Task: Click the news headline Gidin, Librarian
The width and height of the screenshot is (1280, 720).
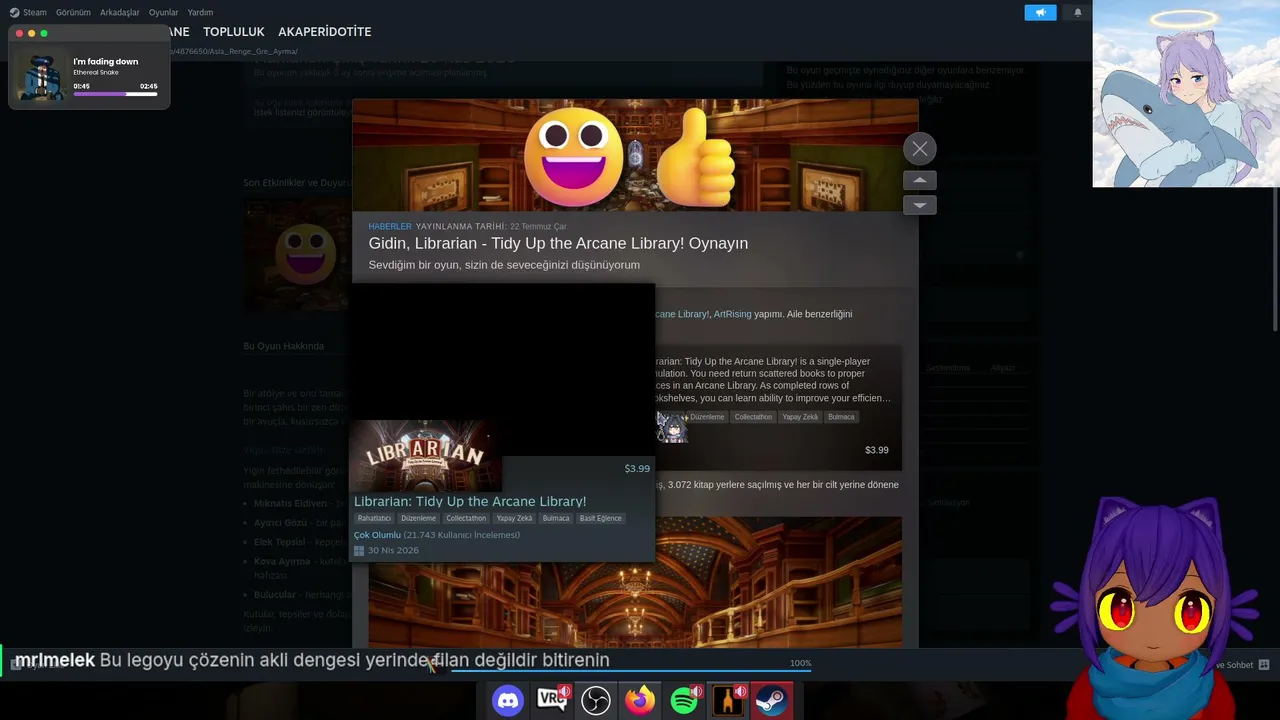Action: [558, 243]
